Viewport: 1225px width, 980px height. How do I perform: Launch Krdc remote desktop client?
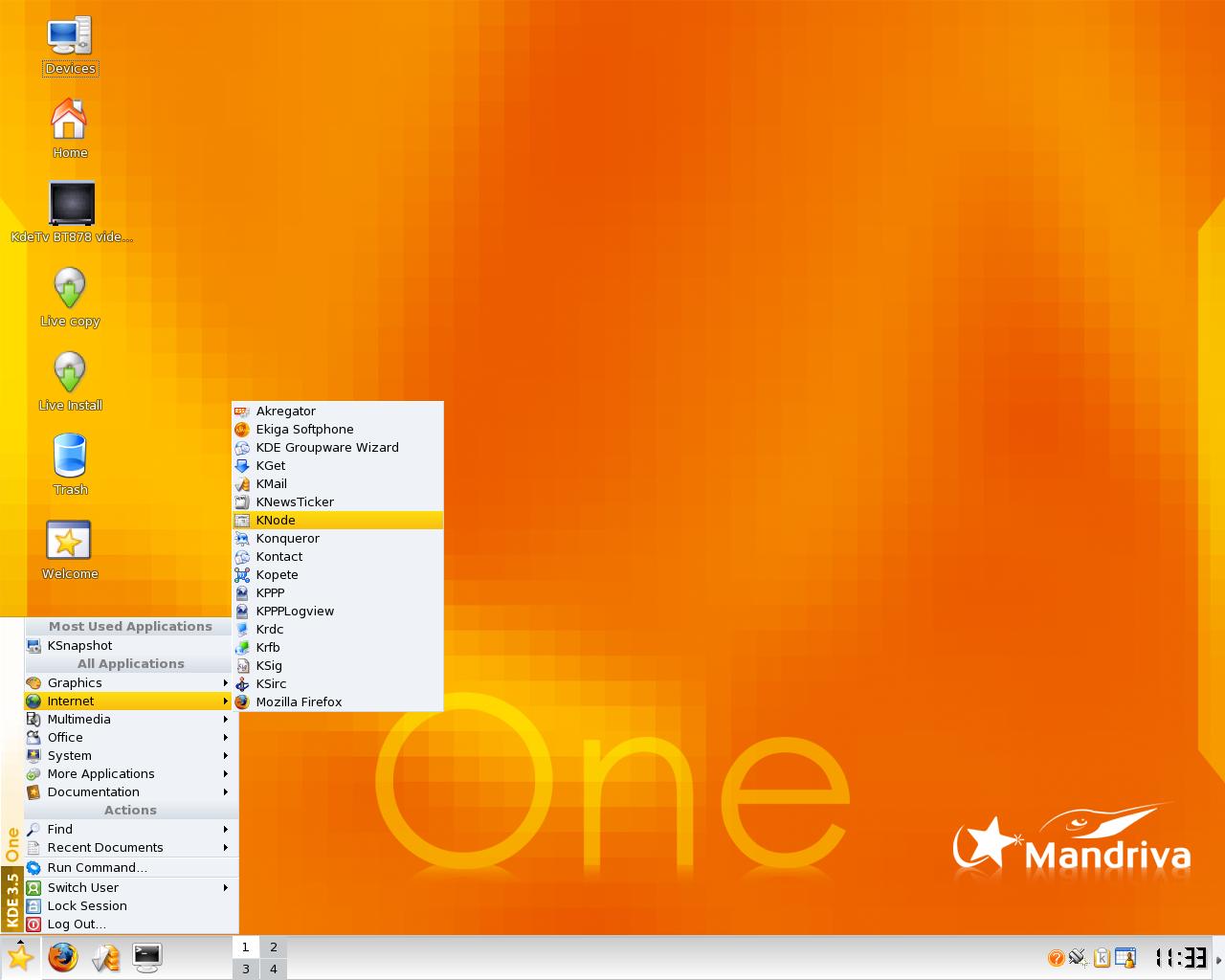[338, 629]
